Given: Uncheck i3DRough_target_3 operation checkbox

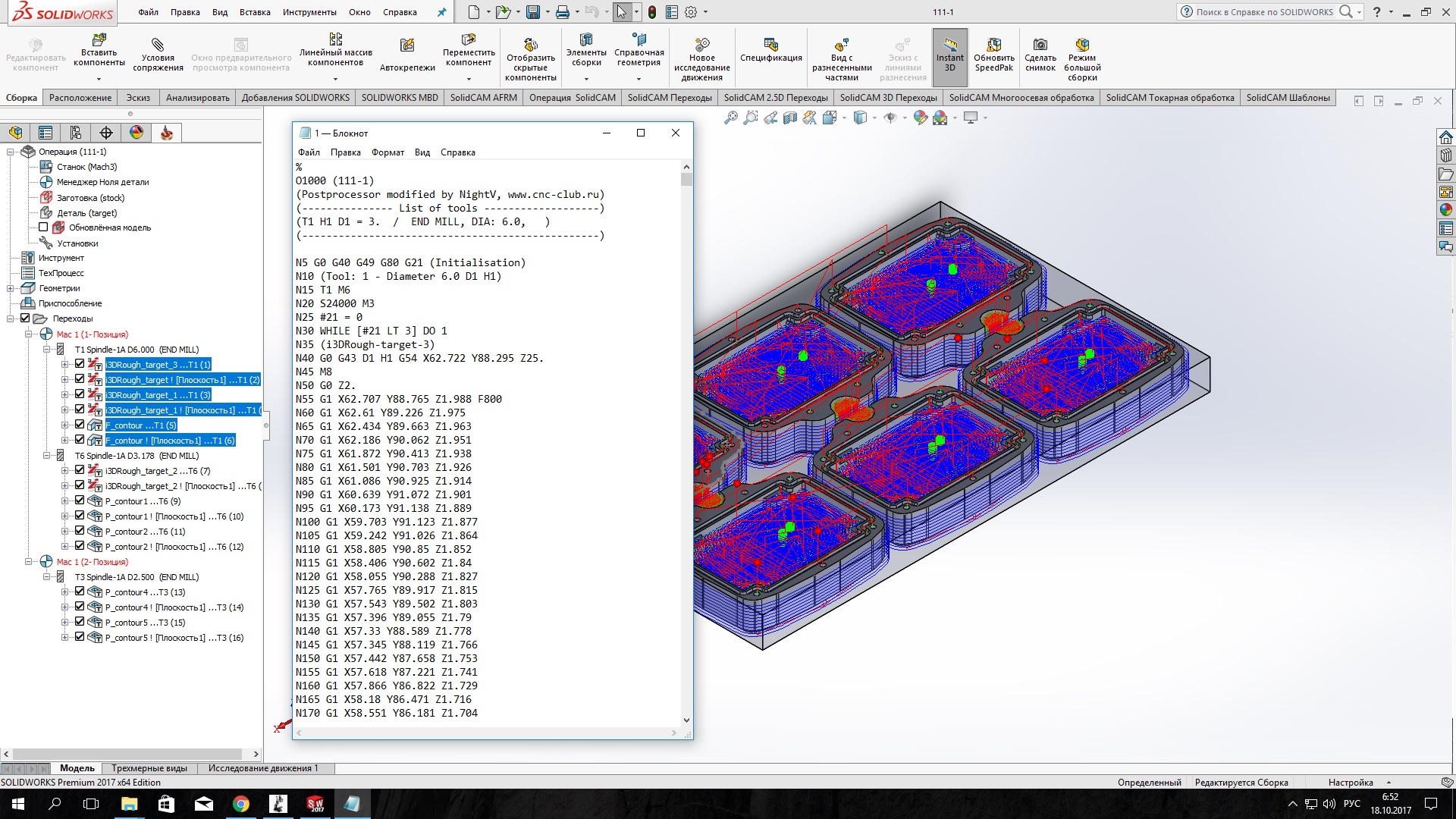Looking at the screenshot, I should tap(80, 364).
